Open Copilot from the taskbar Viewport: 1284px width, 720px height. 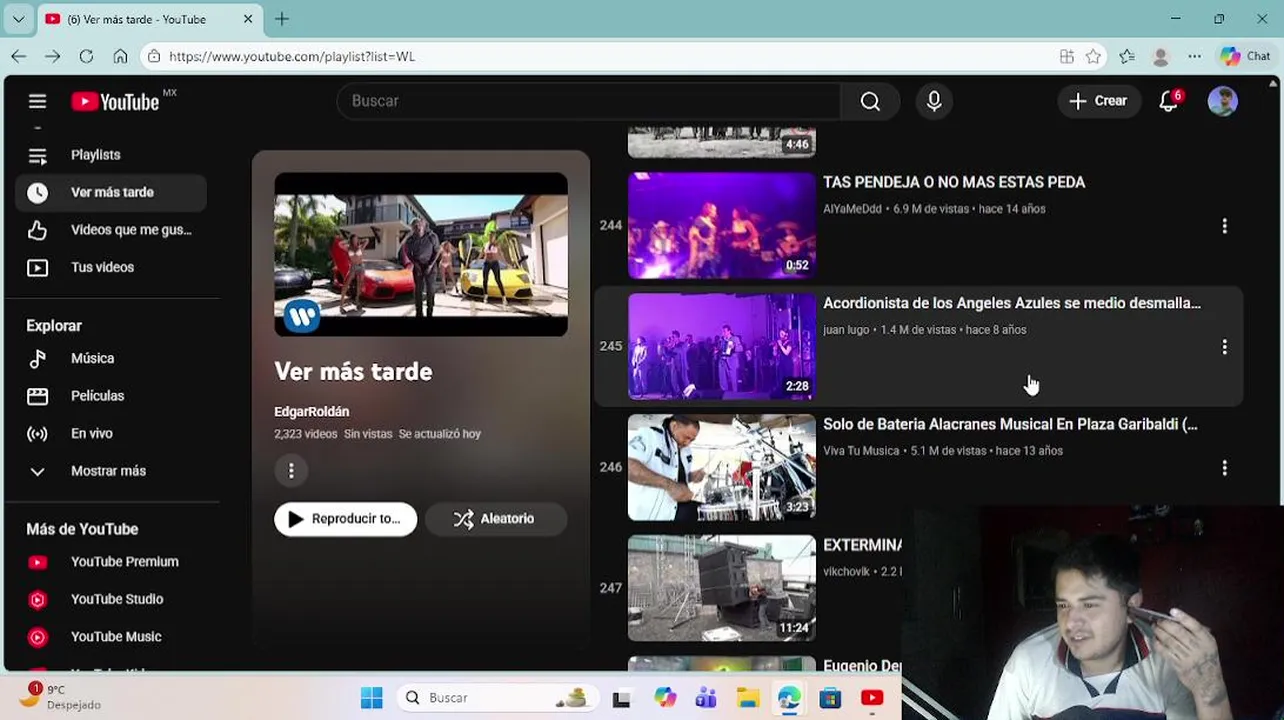click(x=664, y=698)
